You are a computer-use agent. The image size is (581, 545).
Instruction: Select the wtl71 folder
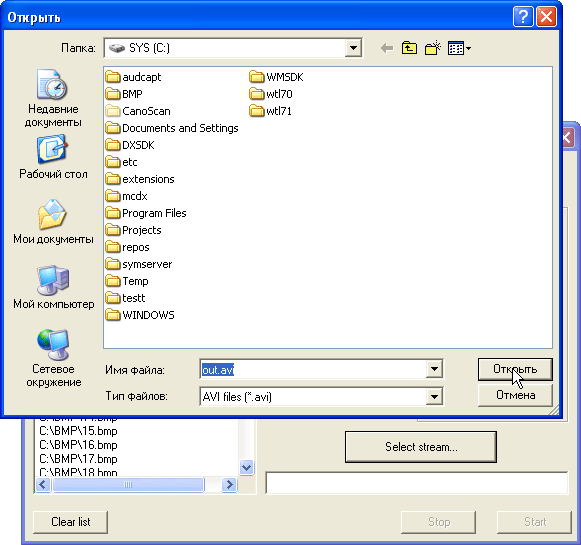(x=270, y=111)
